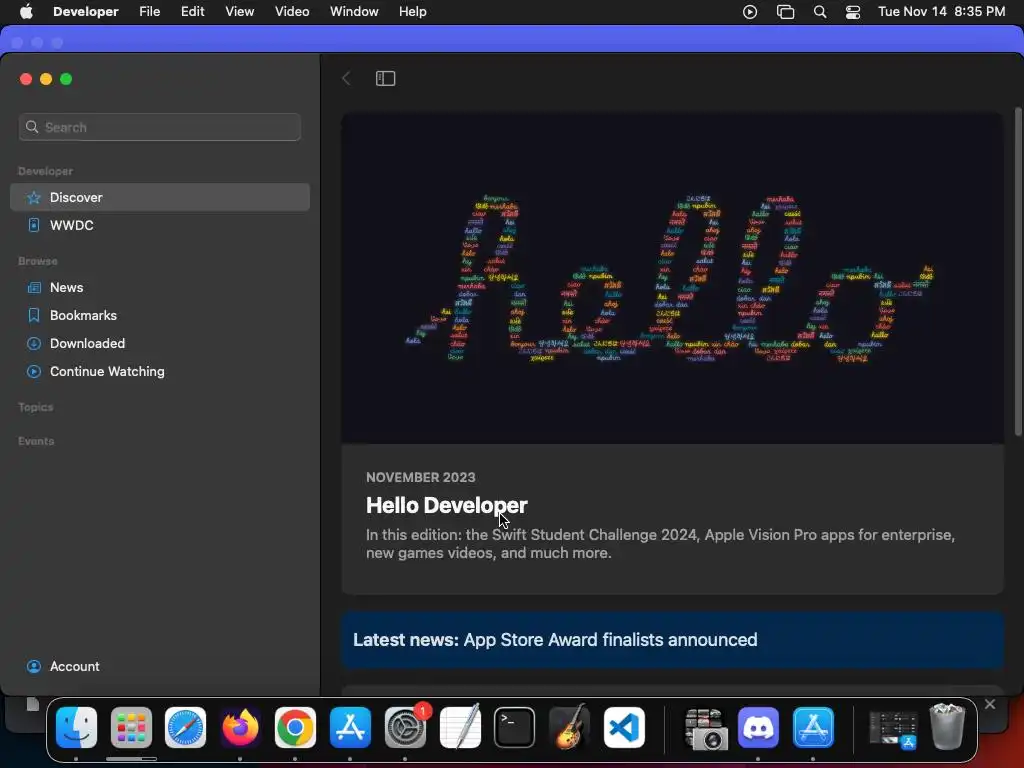Expand the Topics section

pyautogui.click(x=36, y=407)
